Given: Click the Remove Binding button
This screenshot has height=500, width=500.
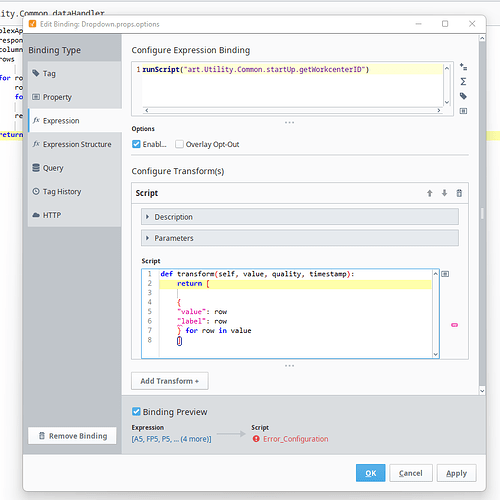Looking at the screenshot, I should (72, 436).
